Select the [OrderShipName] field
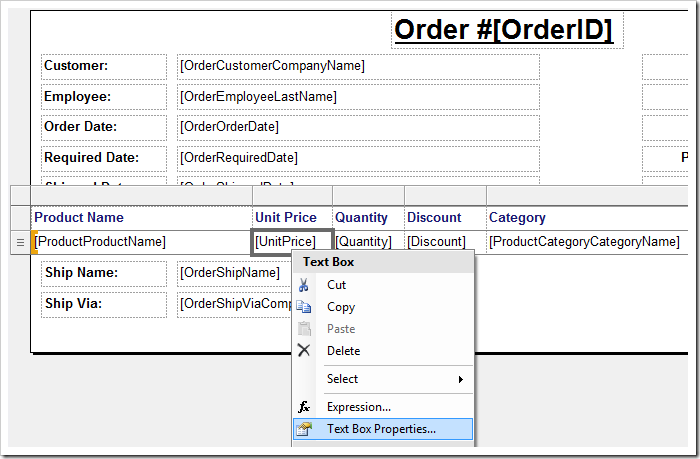 pos(235,273)
